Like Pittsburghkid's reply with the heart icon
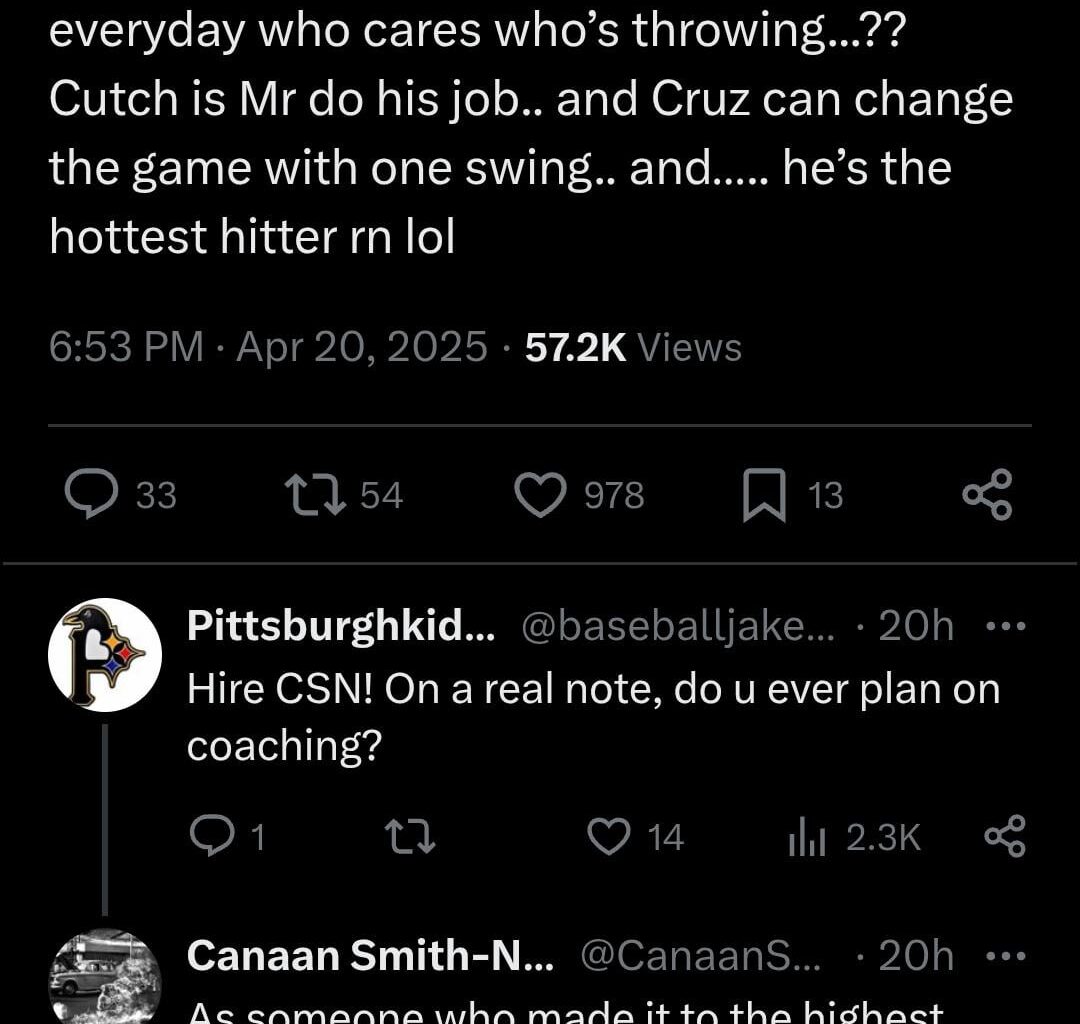Viewport: 1080px width, 1024px height. (611, 838)
